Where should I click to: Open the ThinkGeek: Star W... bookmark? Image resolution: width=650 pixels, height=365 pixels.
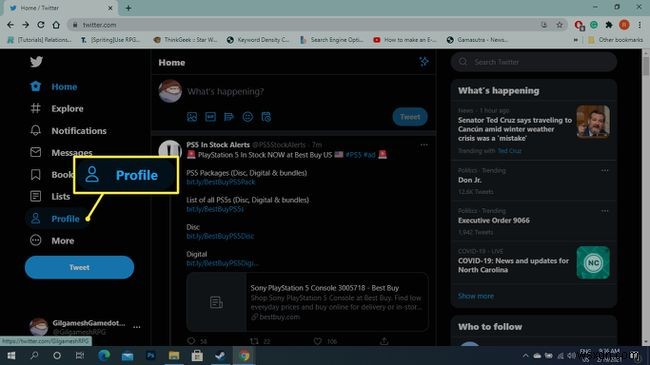185,40
